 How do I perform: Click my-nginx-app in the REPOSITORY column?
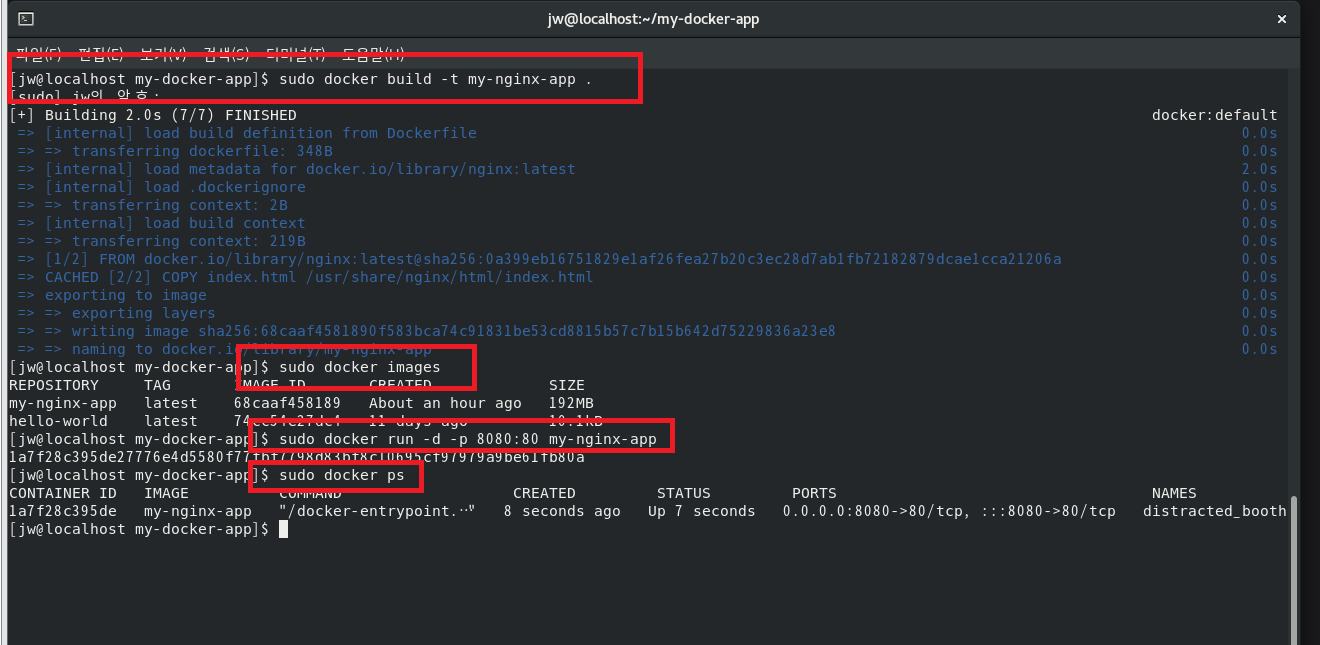click(63, 403)
